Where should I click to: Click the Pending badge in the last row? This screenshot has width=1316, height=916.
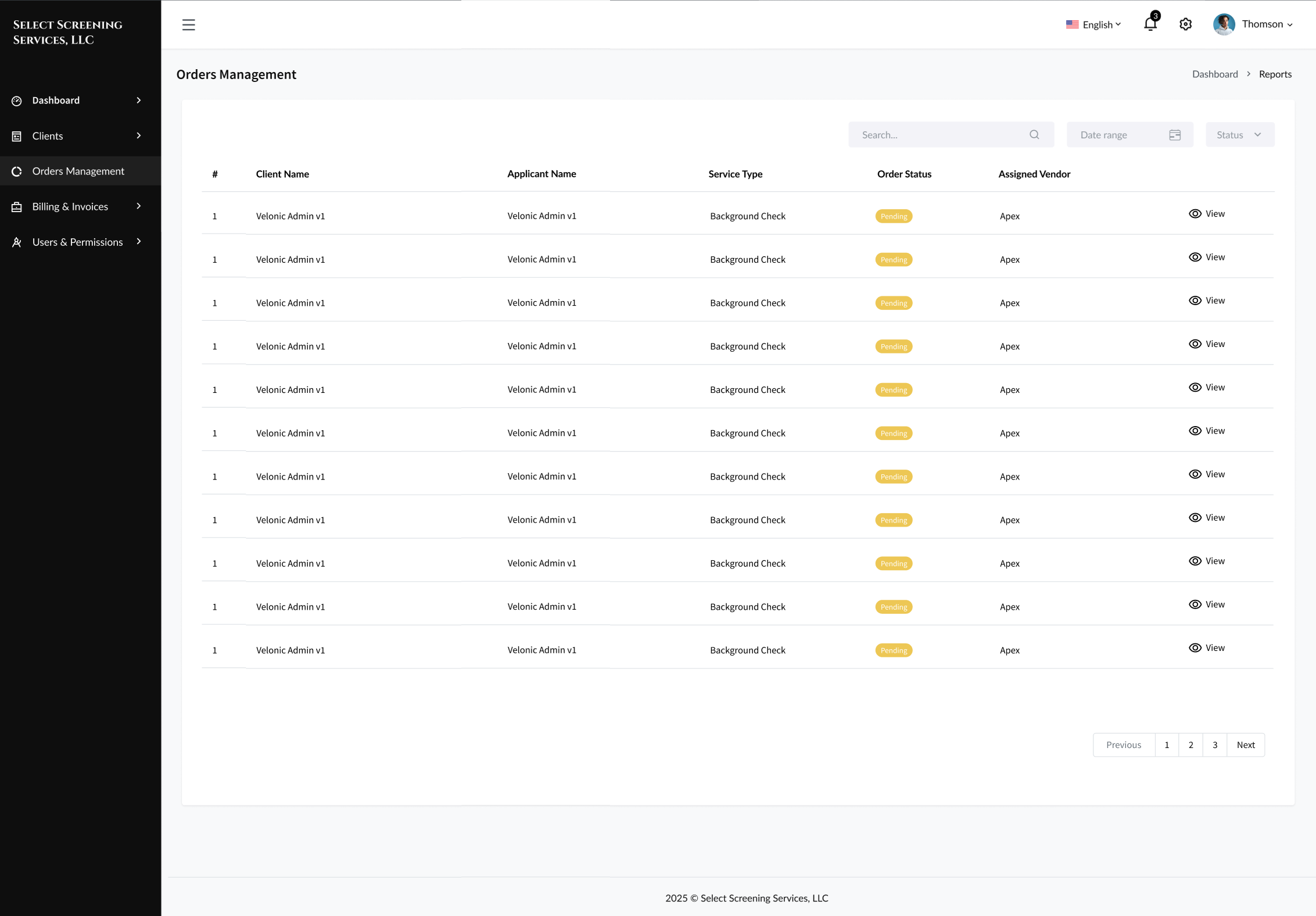894,650
